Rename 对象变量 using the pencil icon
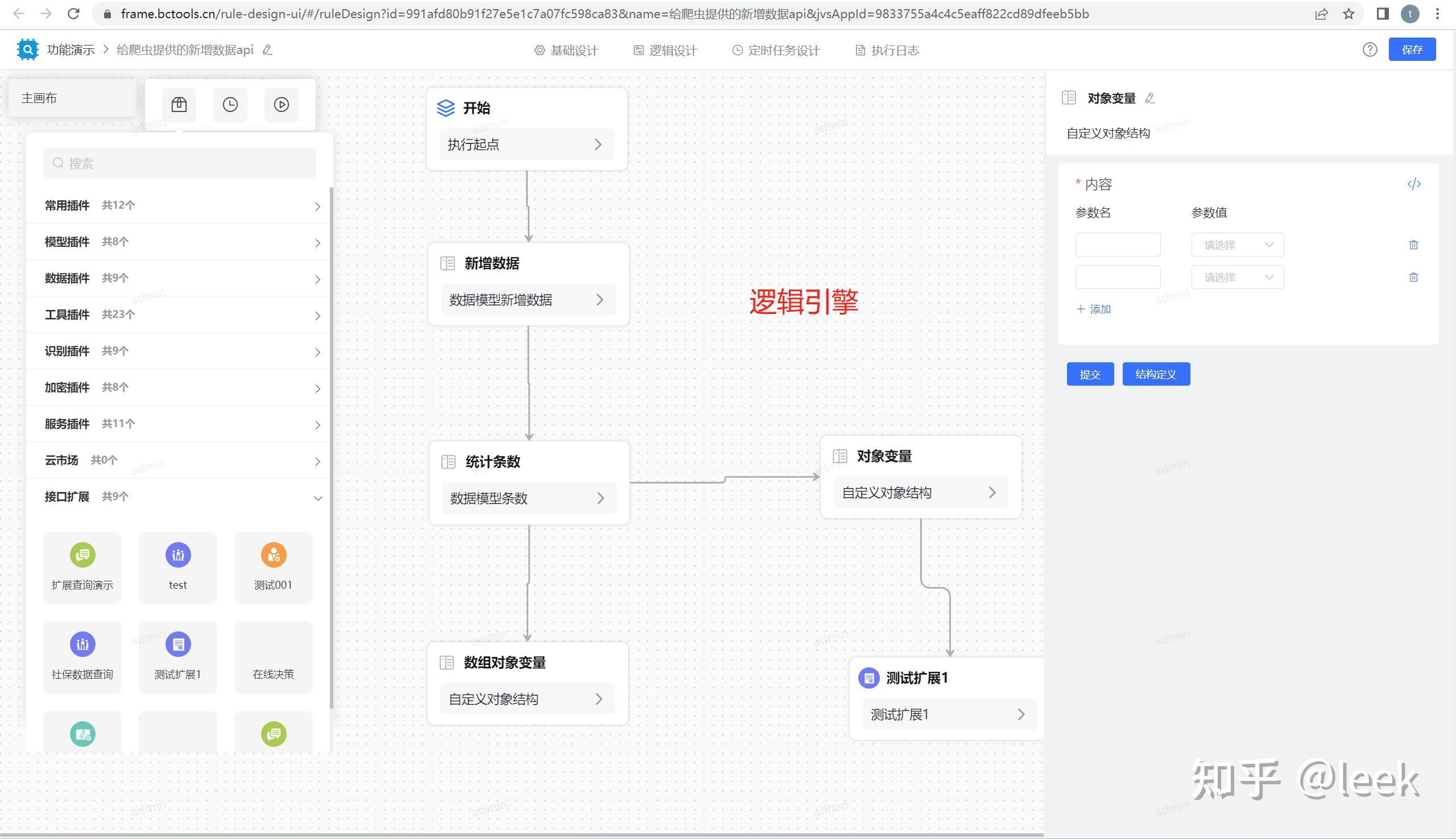The image size is (1456, 839). (x=1150, y=98)
